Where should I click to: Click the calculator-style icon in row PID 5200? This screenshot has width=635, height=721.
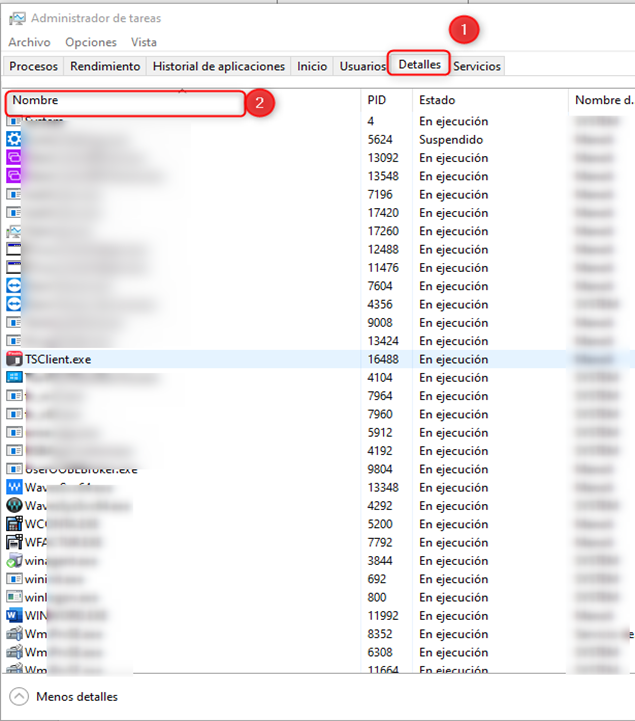(14, 524)
